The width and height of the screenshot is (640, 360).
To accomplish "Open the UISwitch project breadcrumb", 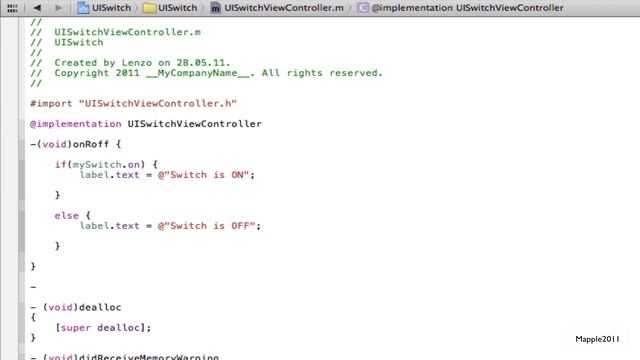I will tap(111, 8).
